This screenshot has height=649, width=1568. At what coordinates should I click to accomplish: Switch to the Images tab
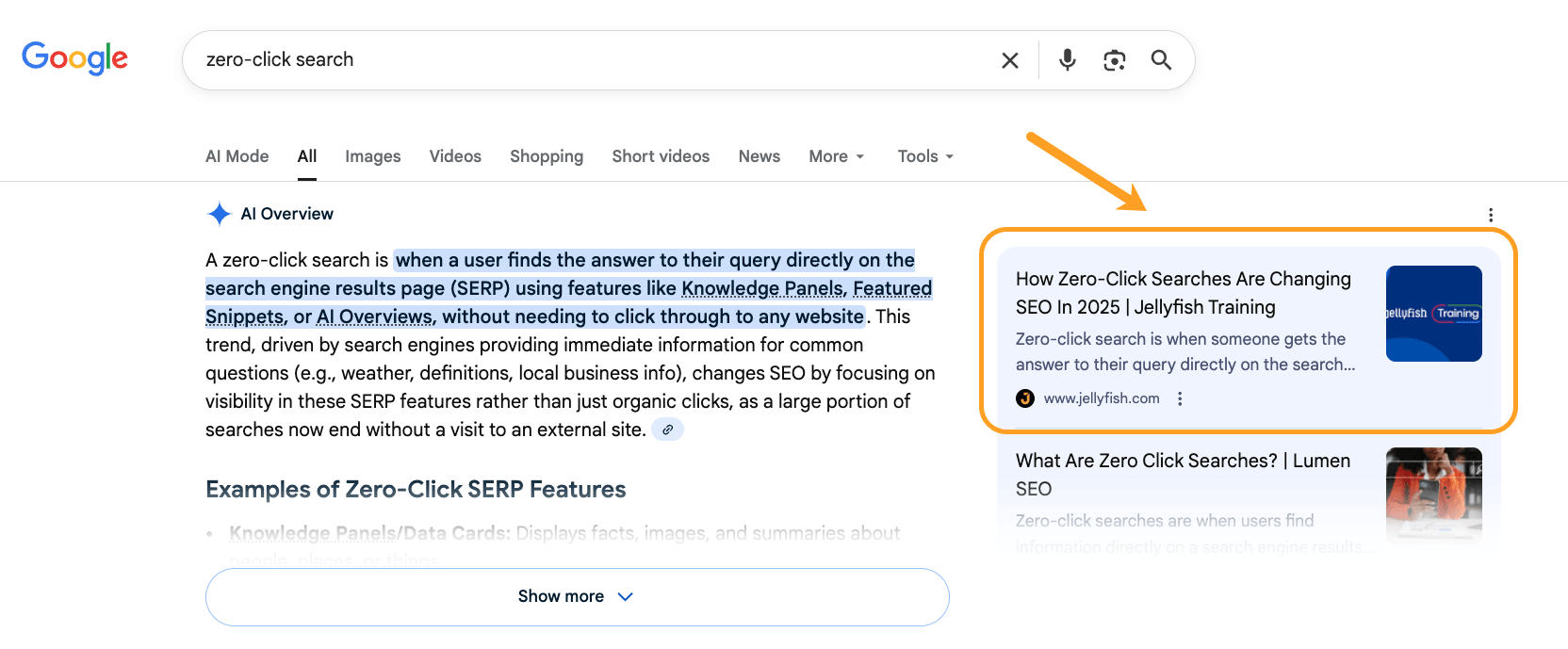372,156
